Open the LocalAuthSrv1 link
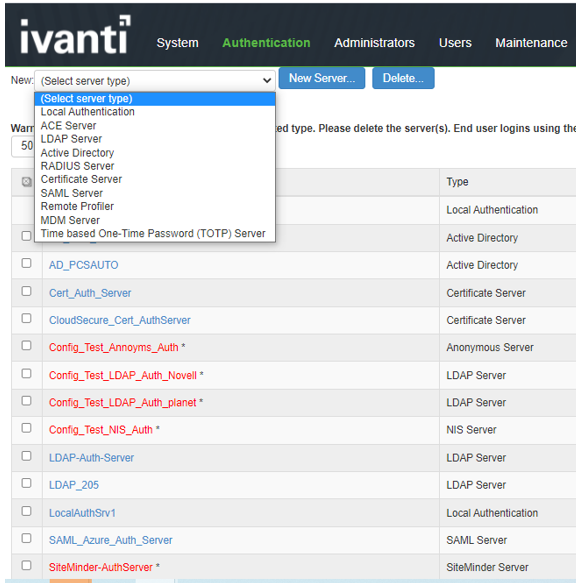 (82, 513)
